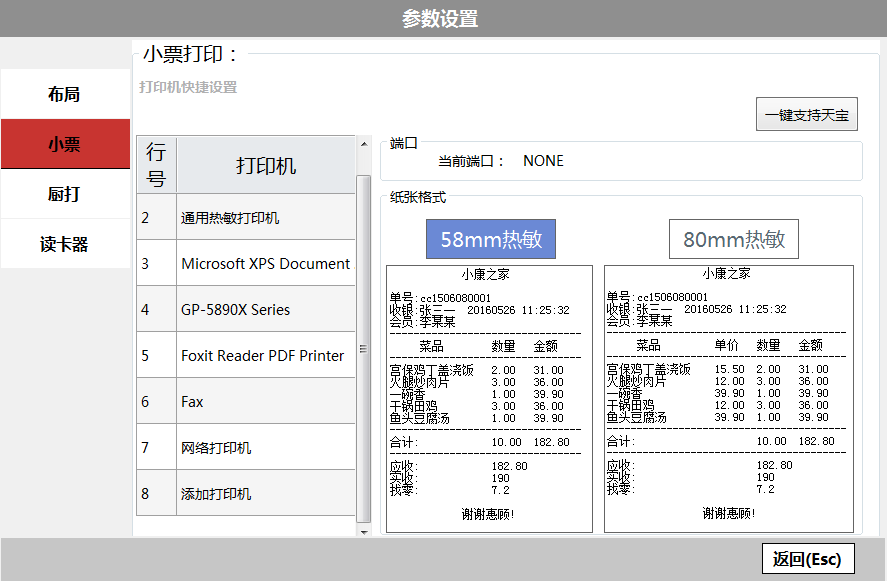Switch to the 布局 sidebar tab
This screenshot has height=581, width=887.
(x=64, y=93)
